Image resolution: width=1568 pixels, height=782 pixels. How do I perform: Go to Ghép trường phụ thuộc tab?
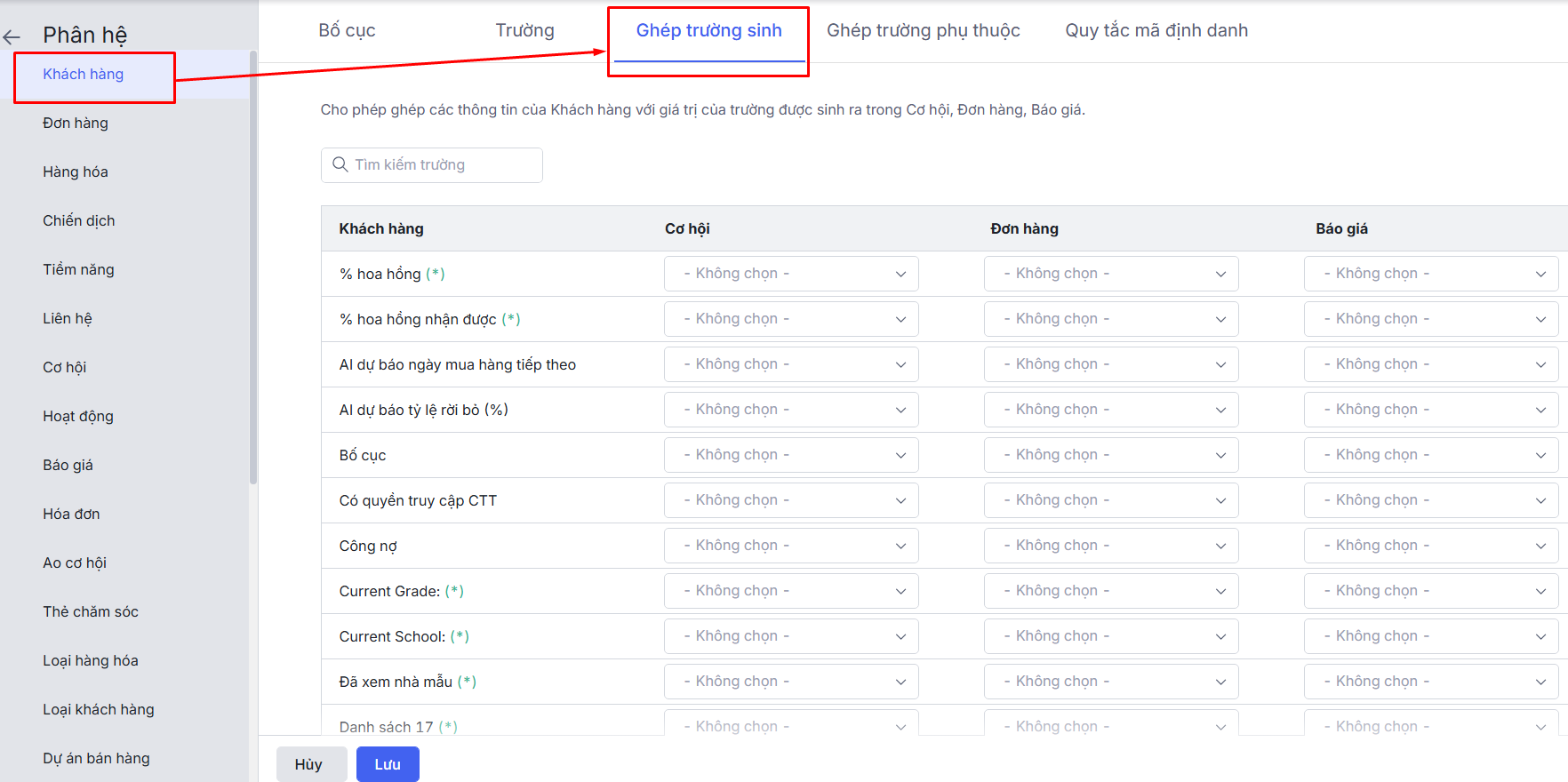pyautogui.click(x=923, y=30)
